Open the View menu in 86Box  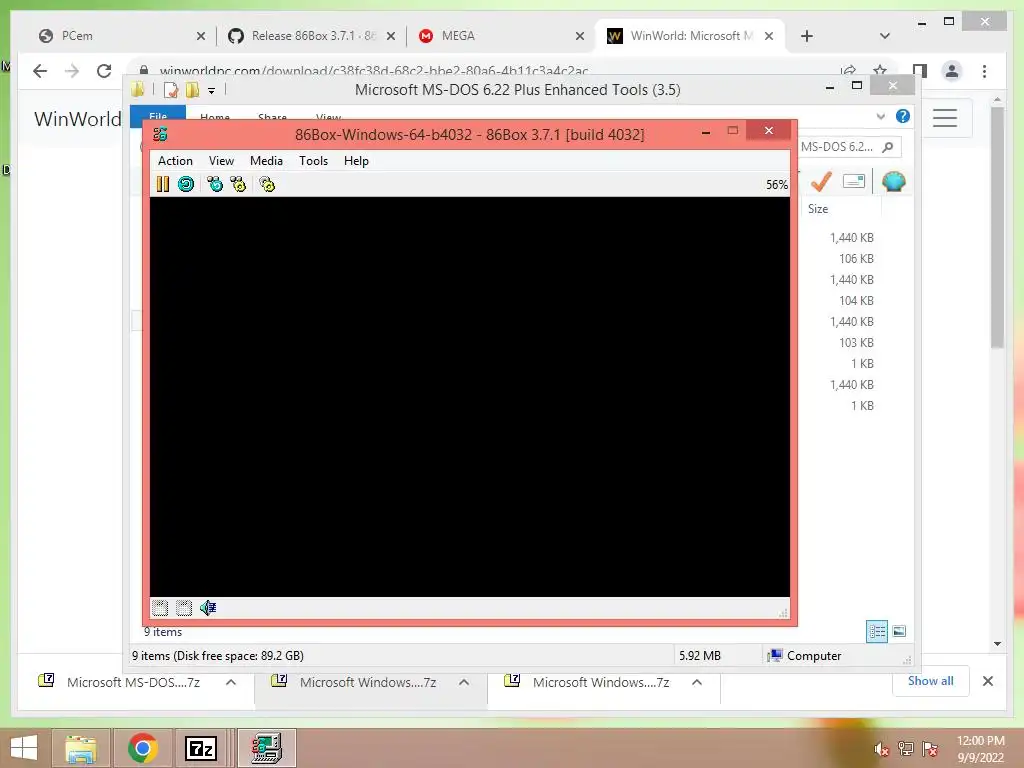click(x=221, y=161)
